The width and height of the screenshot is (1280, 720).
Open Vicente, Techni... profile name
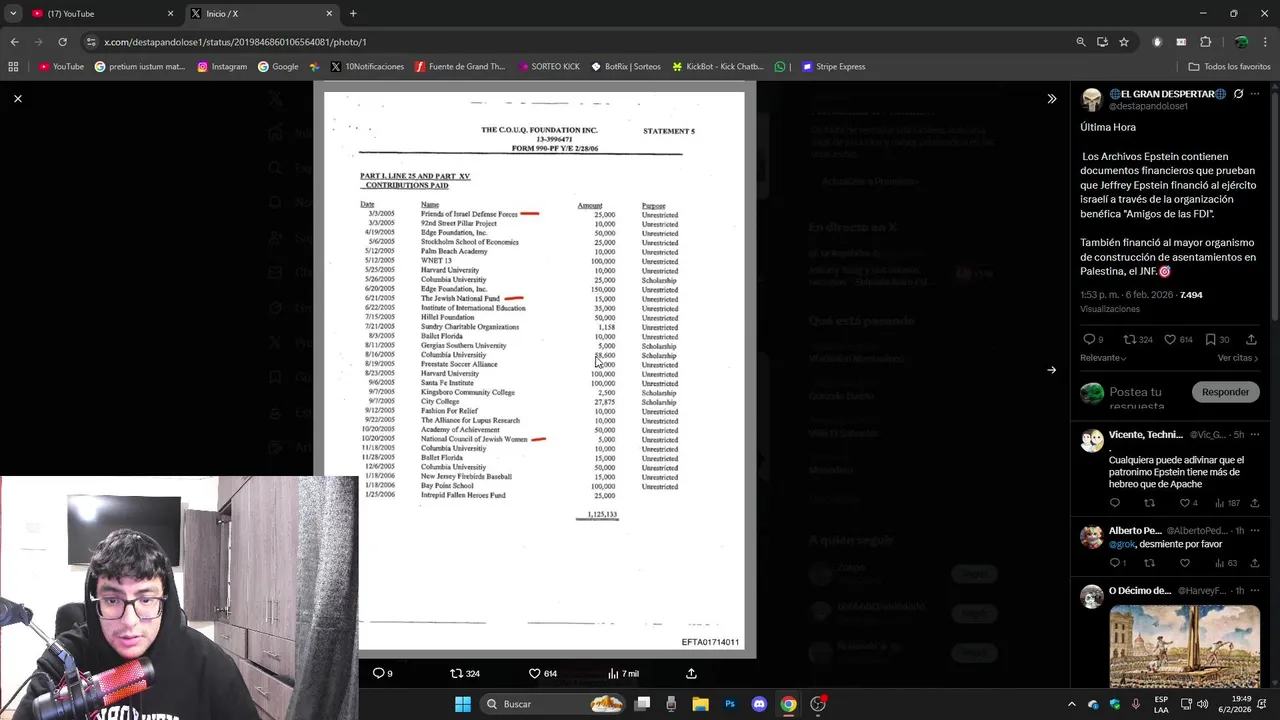1146,435
